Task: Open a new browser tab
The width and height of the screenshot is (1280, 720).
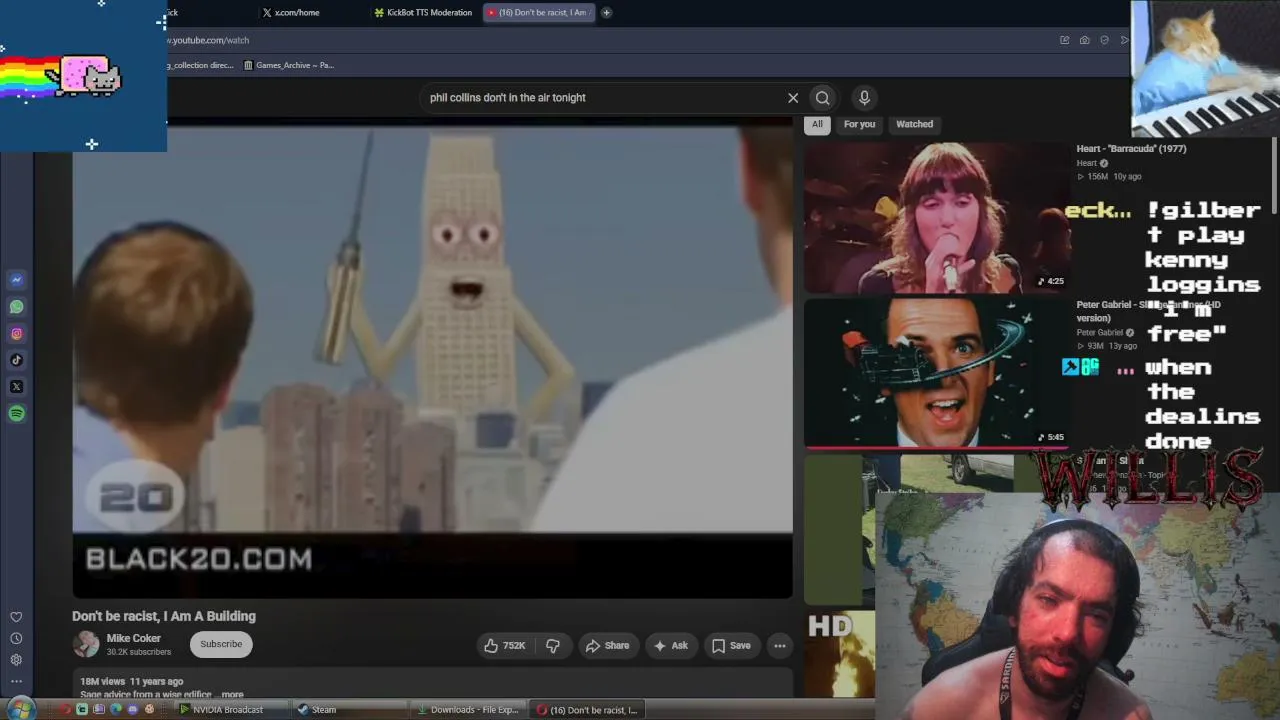Action: [x=606, y=13]
